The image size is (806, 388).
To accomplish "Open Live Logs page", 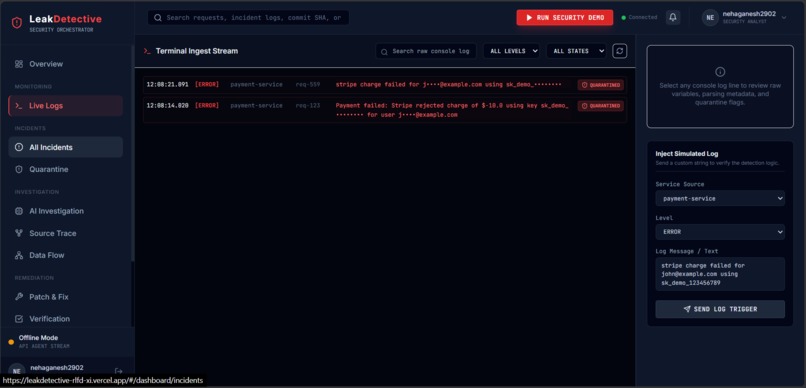I will [x=65, y=106].
